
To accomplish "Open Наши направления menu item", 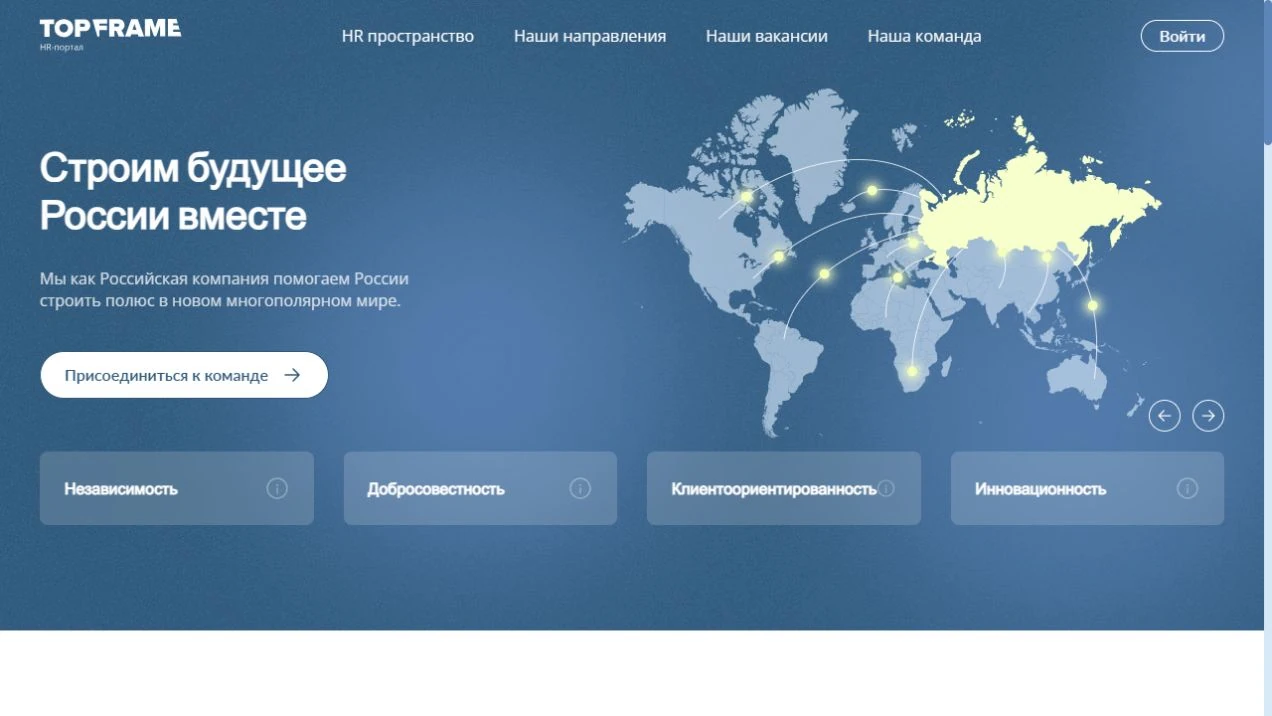I will pos(590,36).
